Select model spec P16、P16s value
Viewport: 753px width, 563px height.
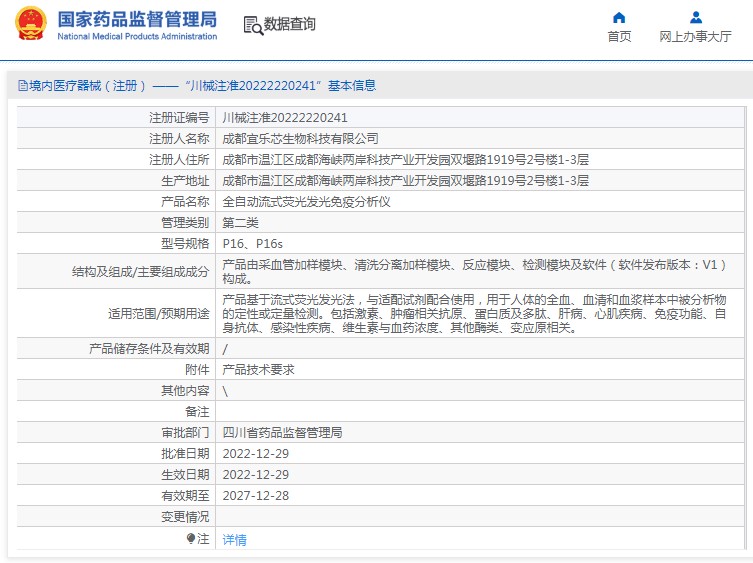(x=253, y=244)
